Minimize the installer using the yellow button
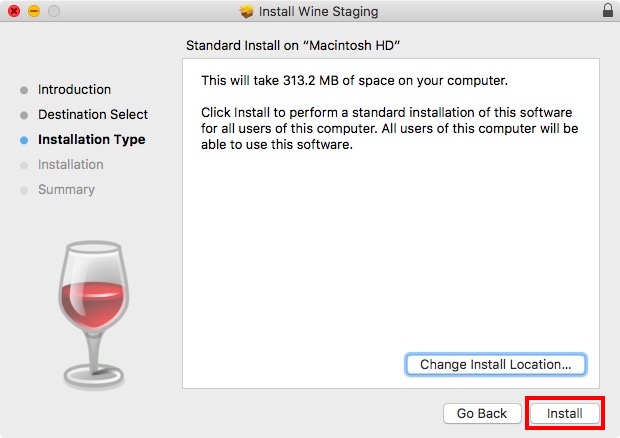The width and height of the screenshot is (620, 438). [33, 12]
